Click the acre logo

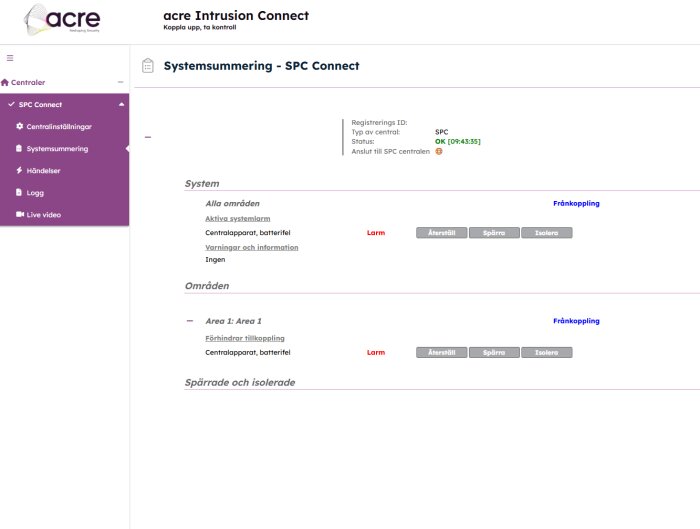click(x=62, y=19)
